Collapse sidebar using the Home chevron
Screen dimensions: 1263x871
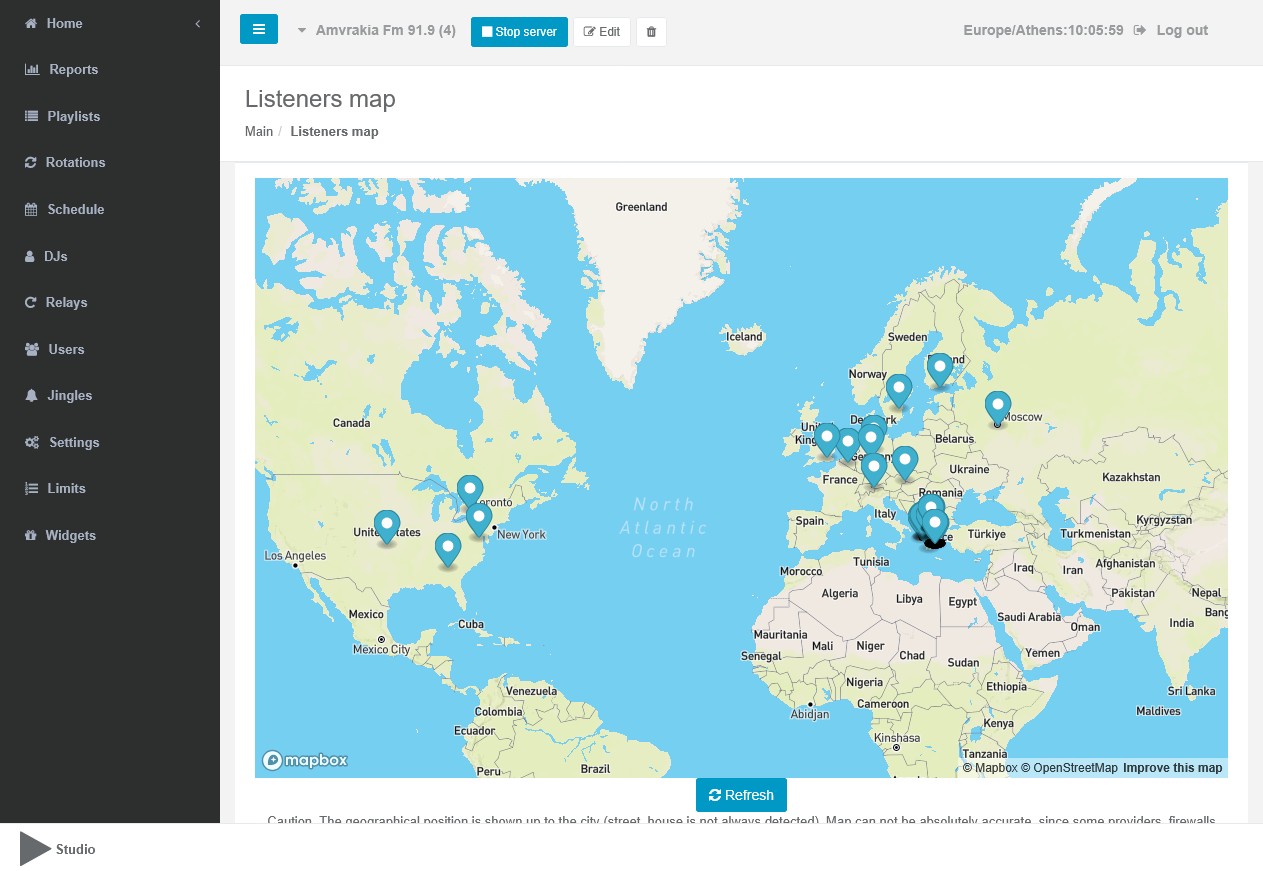click(x=198, y=23)
